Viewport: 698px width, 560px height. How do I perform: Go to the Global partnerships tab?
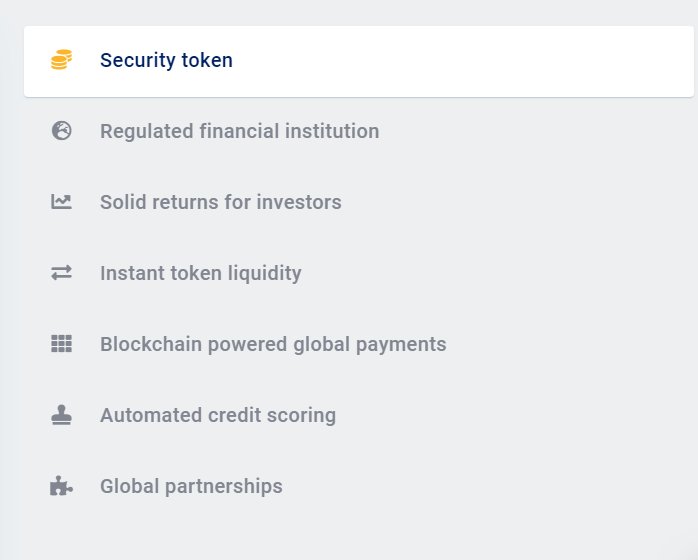point(191,486)
